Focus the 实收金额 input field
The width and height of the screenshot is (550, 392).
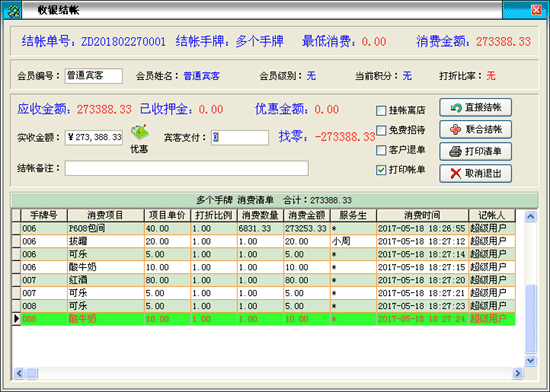[94, 137]
